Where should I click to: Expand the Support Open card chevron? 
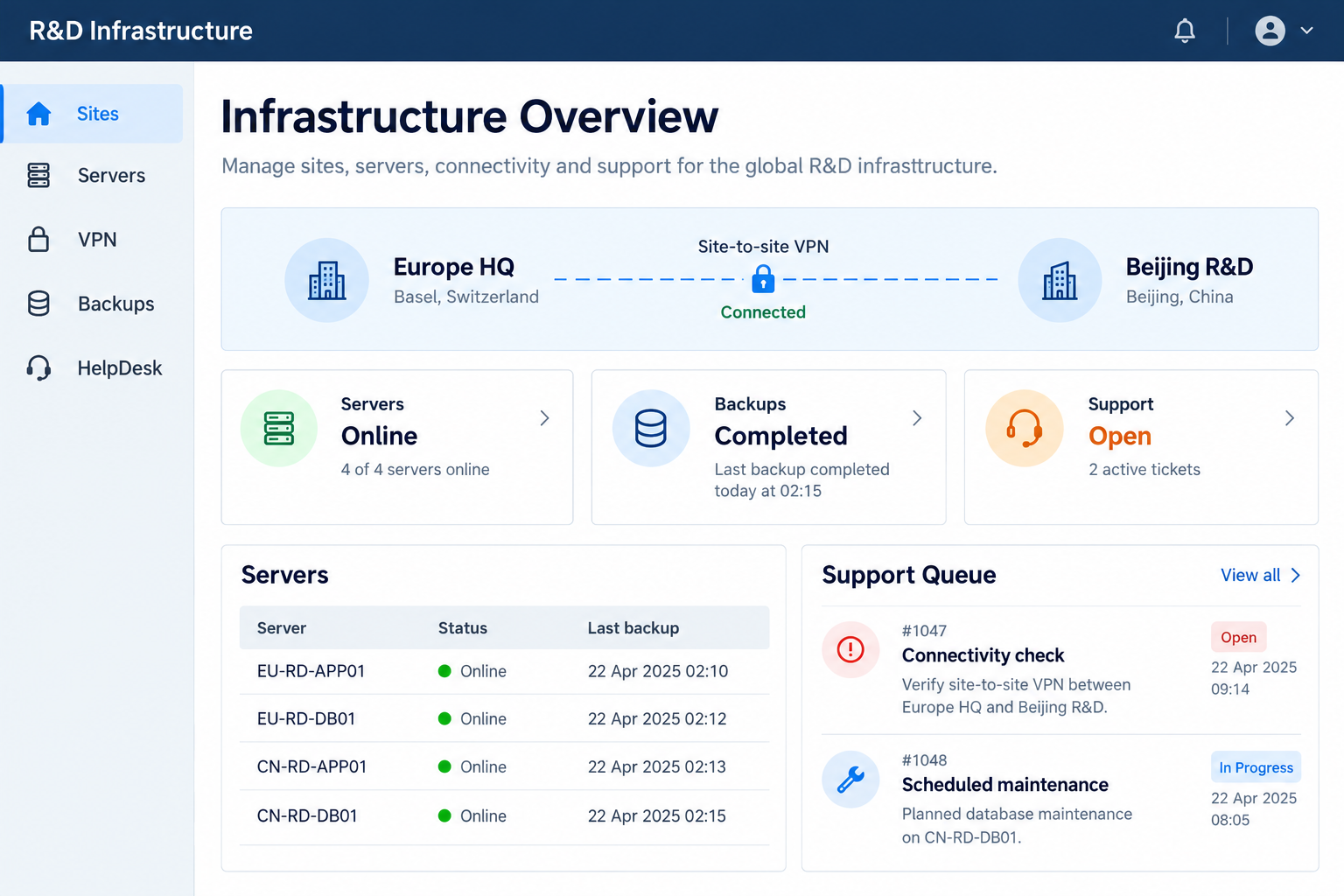point(1289,418)
